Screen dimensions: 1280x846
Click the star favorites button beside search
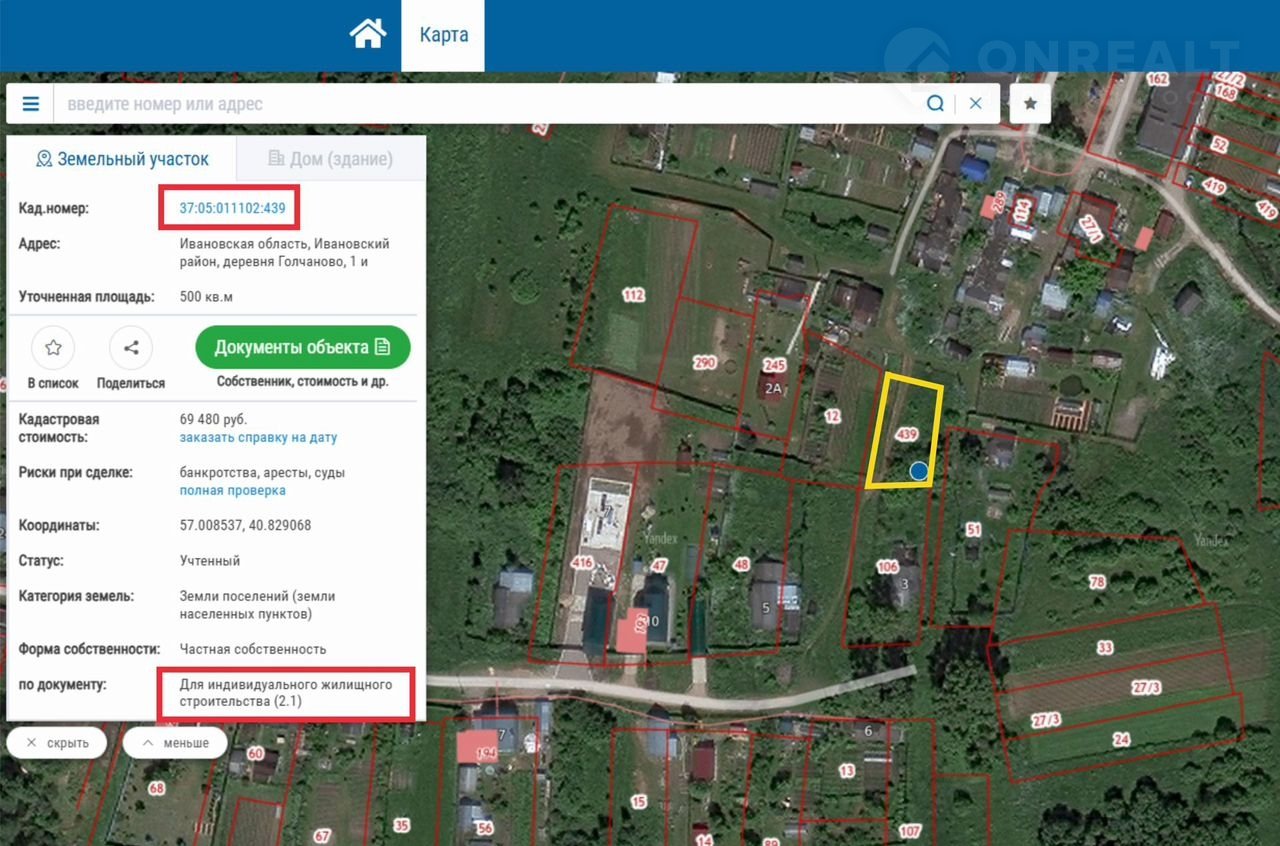(1030, 104)
